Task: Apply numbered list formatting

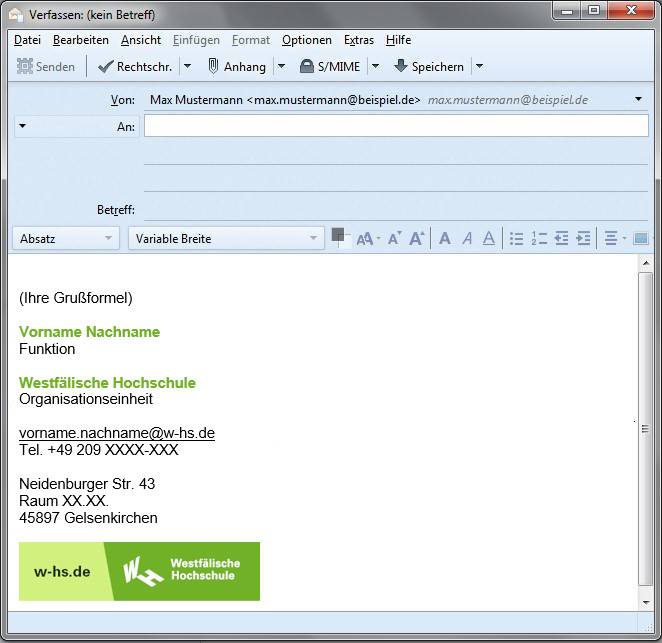Action: (x=539, y=239)
